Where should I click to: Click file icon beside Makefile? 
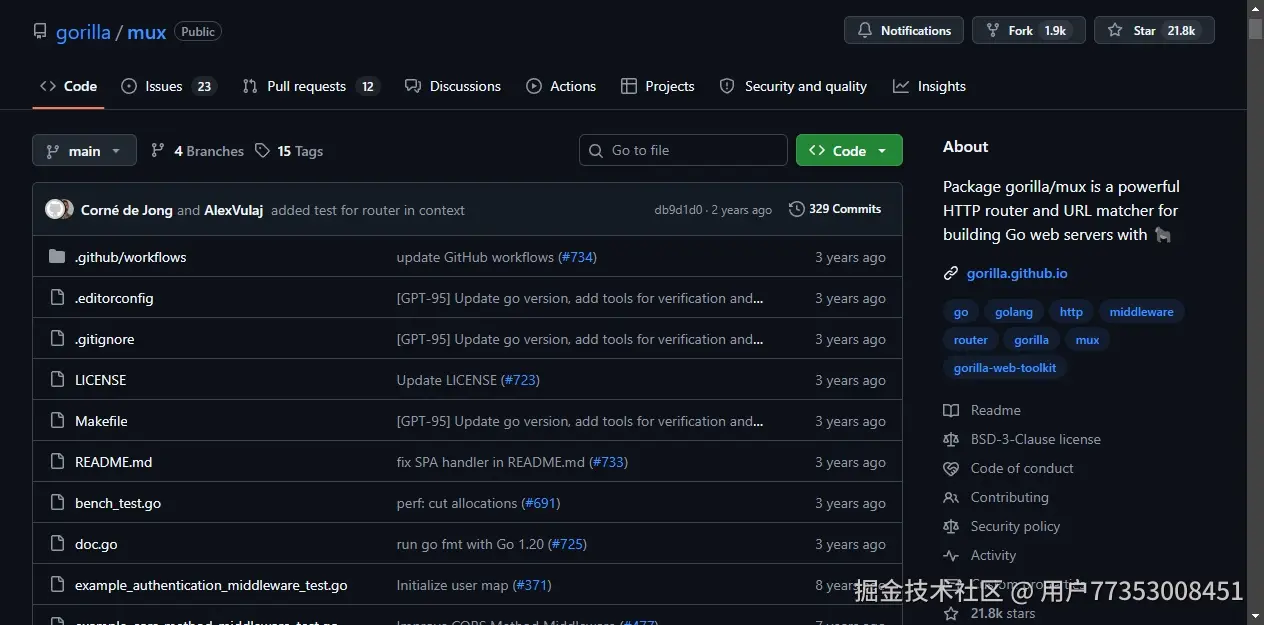pyautogui.click(x=57, y=421)
